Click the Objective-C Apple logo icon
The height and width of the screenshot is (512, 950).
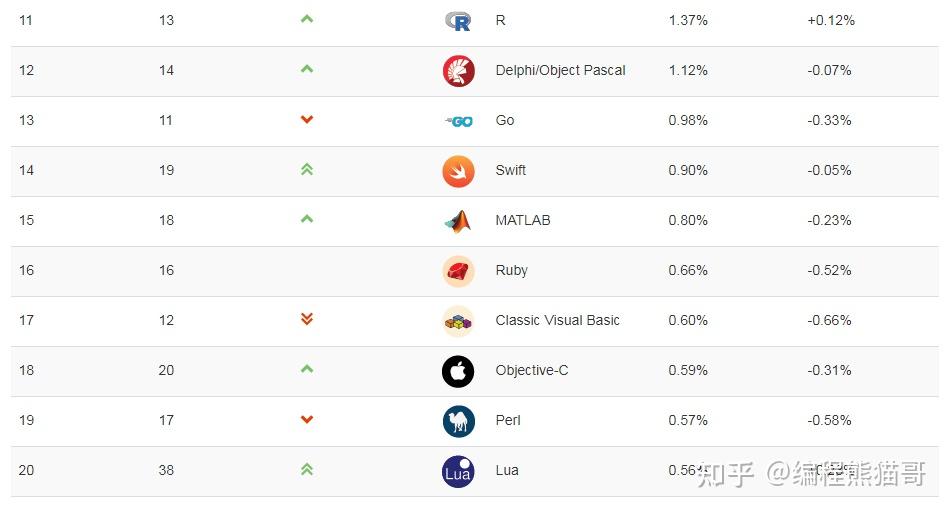[x=458, y=371]
